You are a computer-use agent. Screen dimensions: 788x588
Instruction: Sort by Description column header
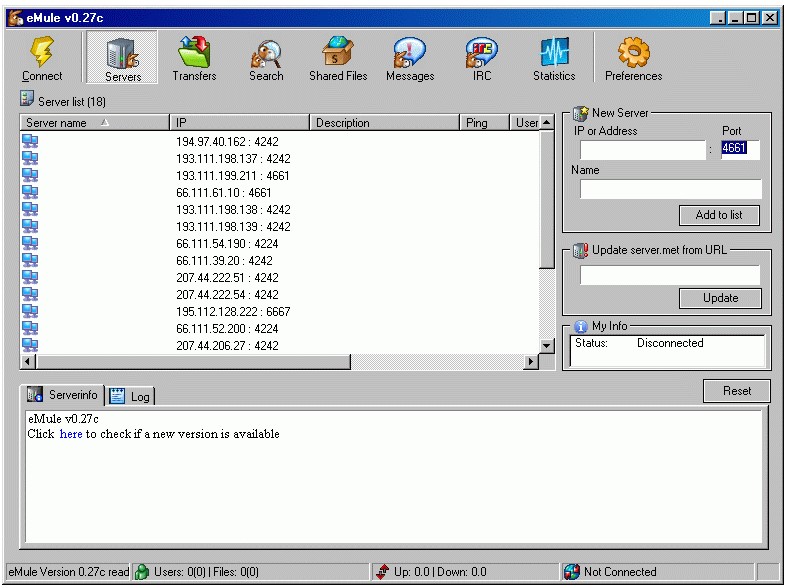click(x=384, y=123)
